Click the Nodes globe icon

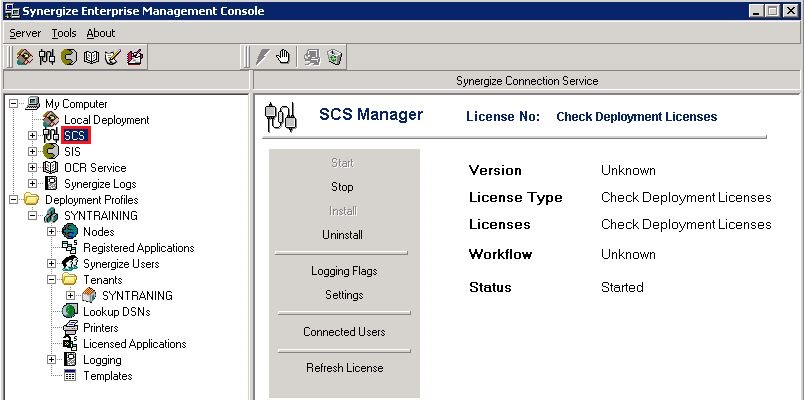tap(70, 232)
